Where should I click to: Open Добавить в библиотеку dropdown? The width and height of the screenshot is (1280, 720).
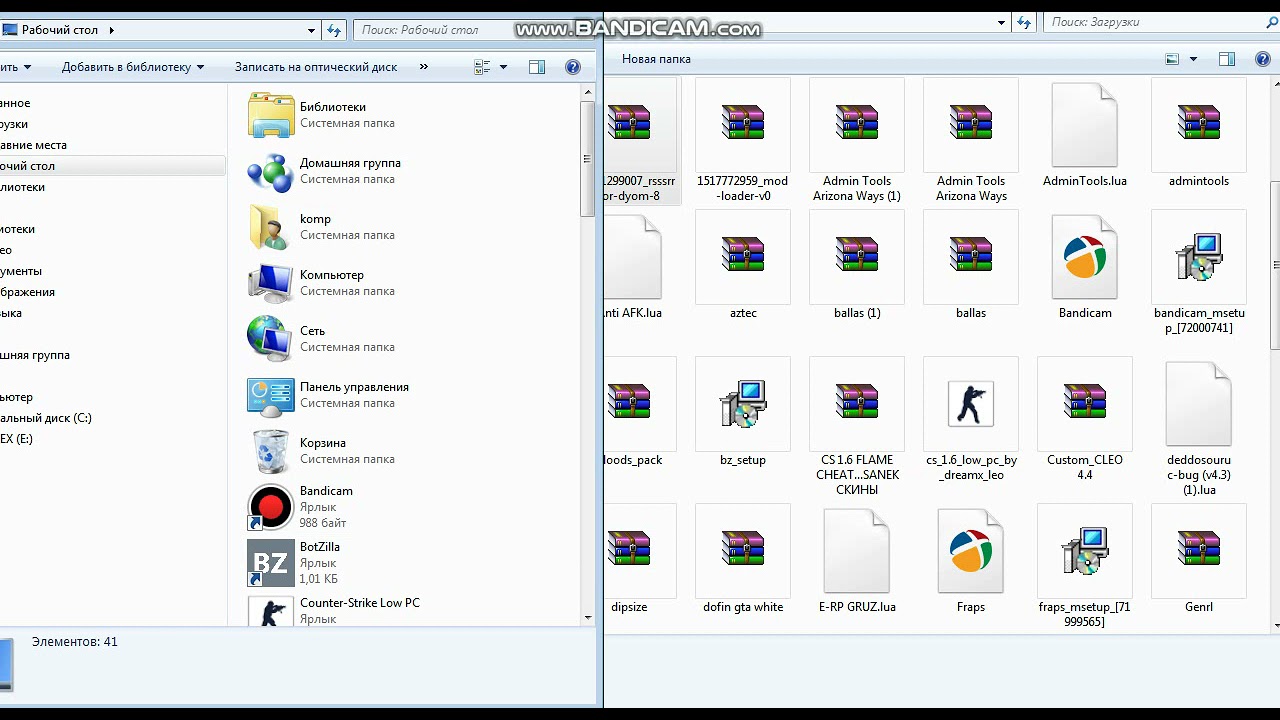(x=133, y=67)
